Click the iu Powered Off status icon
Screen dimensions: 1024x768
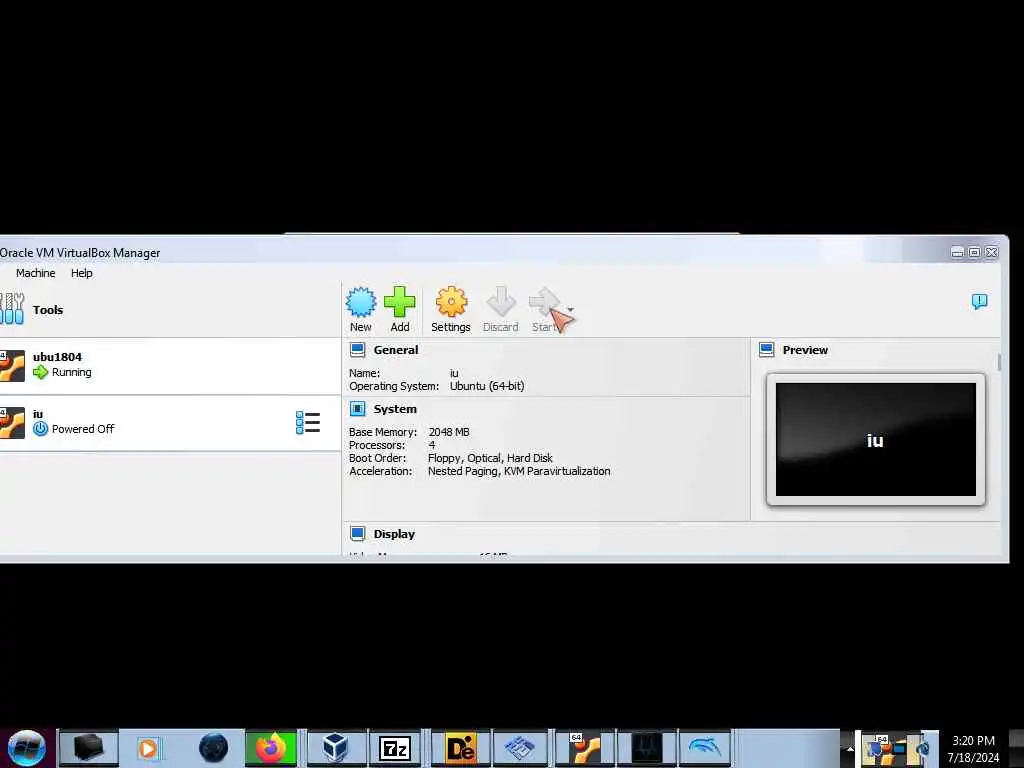(40, 428)
